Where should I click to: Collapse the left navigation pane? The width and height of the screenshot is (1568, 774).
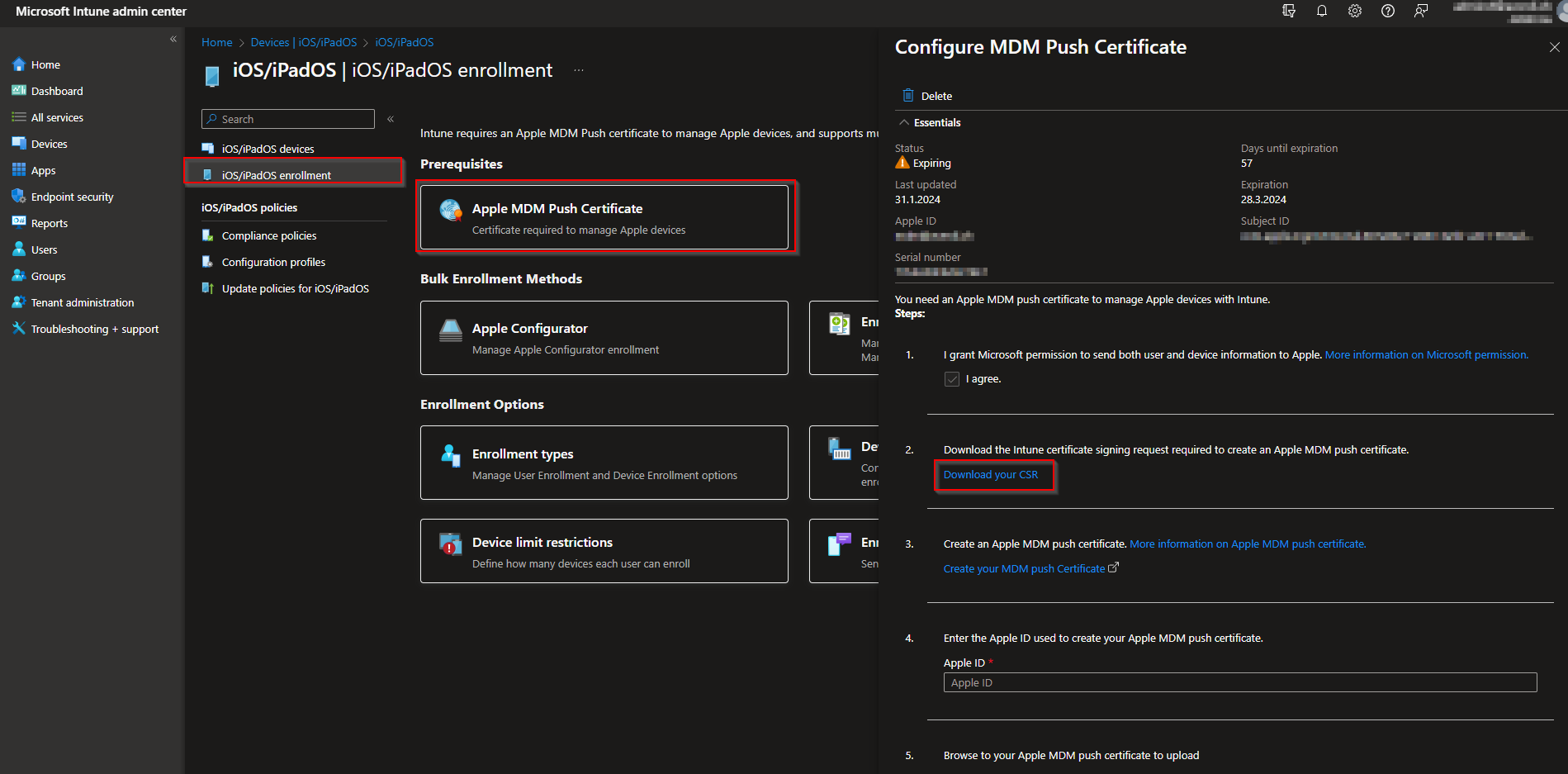[173, 39]
